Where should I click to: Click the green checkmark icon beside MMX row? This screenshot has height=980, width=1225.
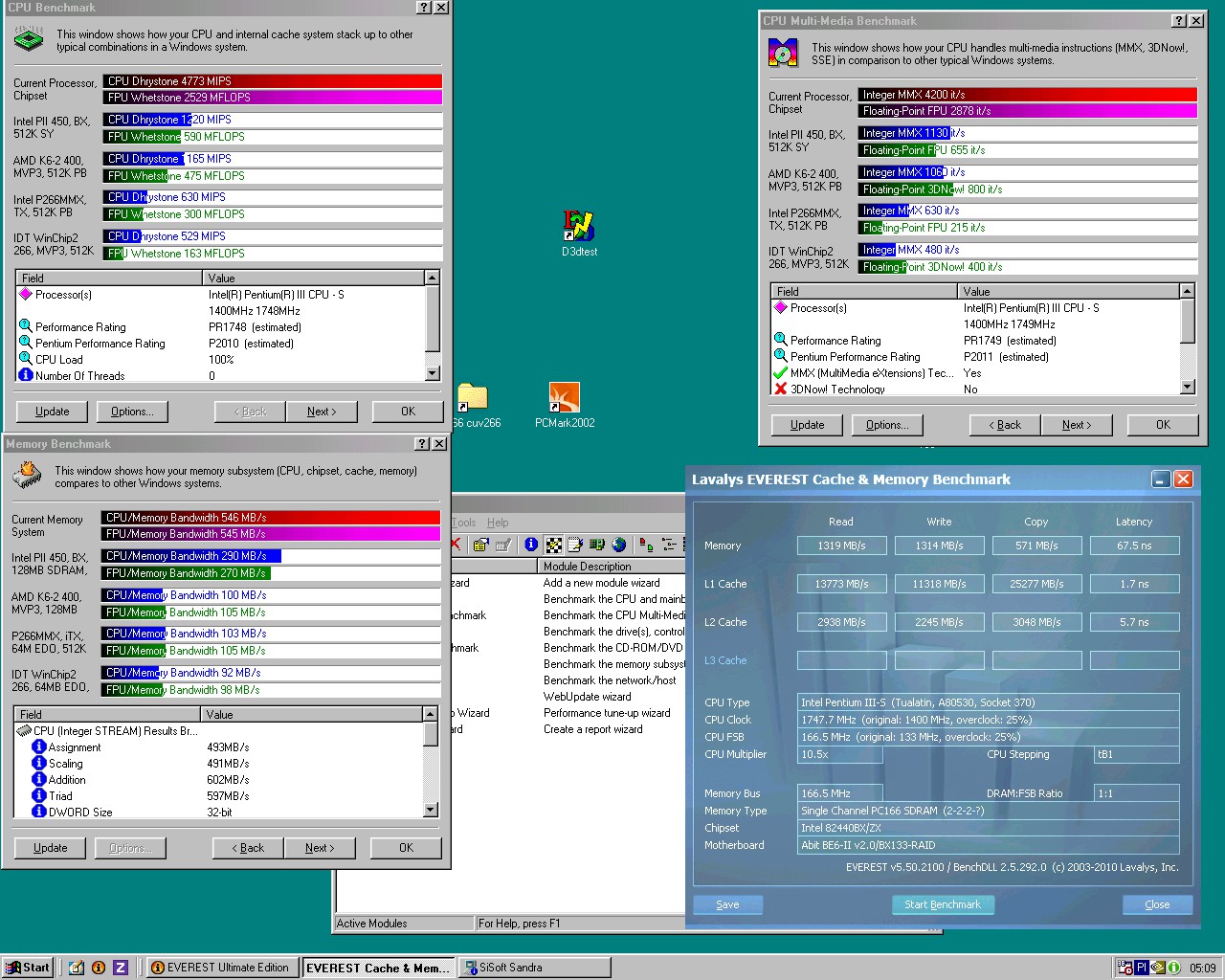(x=780, y=372)
